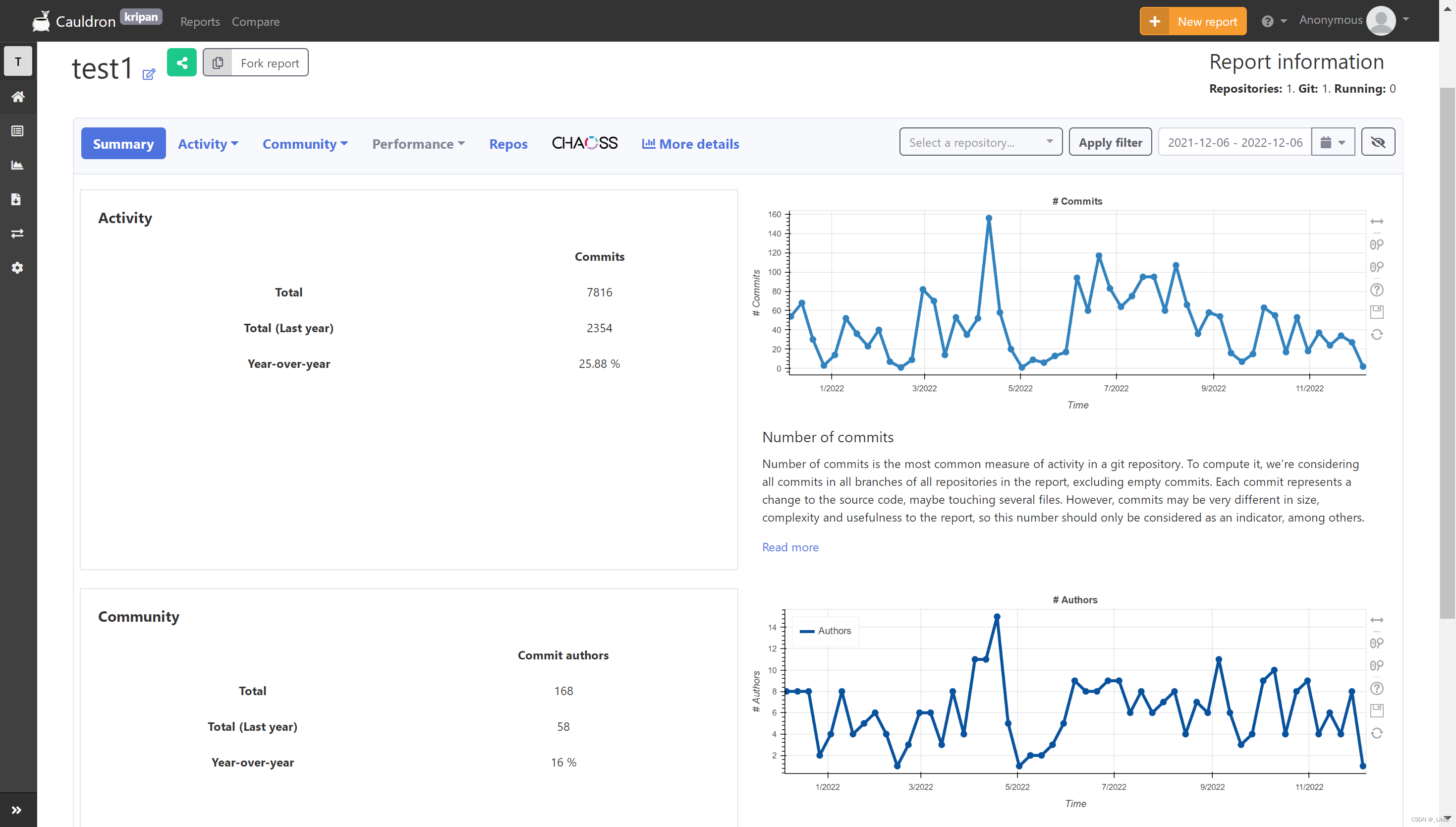
Task: Reset the Authors chart view
Action: coord(1377,733)
